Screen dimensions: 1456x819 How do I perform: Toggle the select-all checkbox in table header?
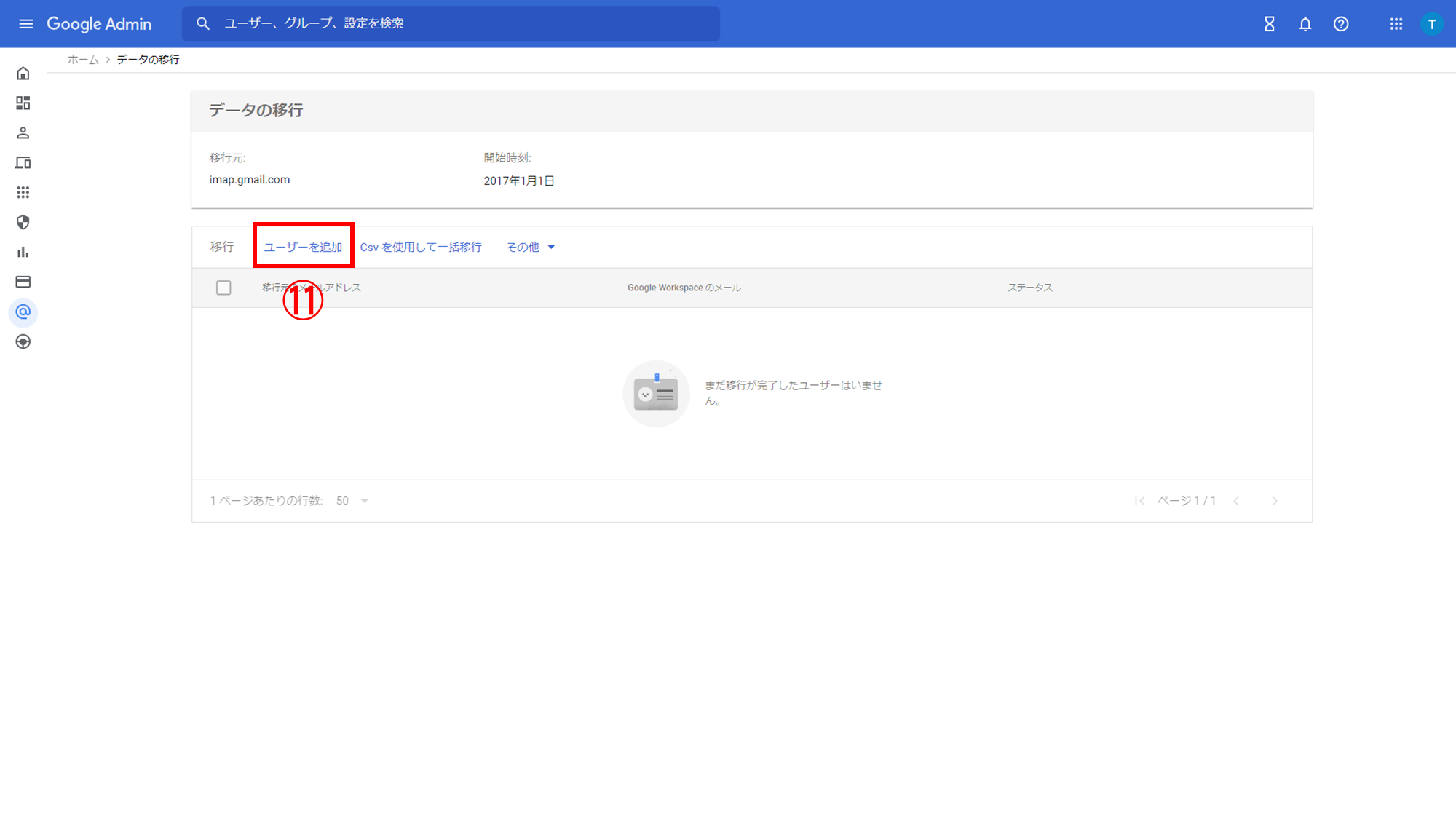point(223,288)
